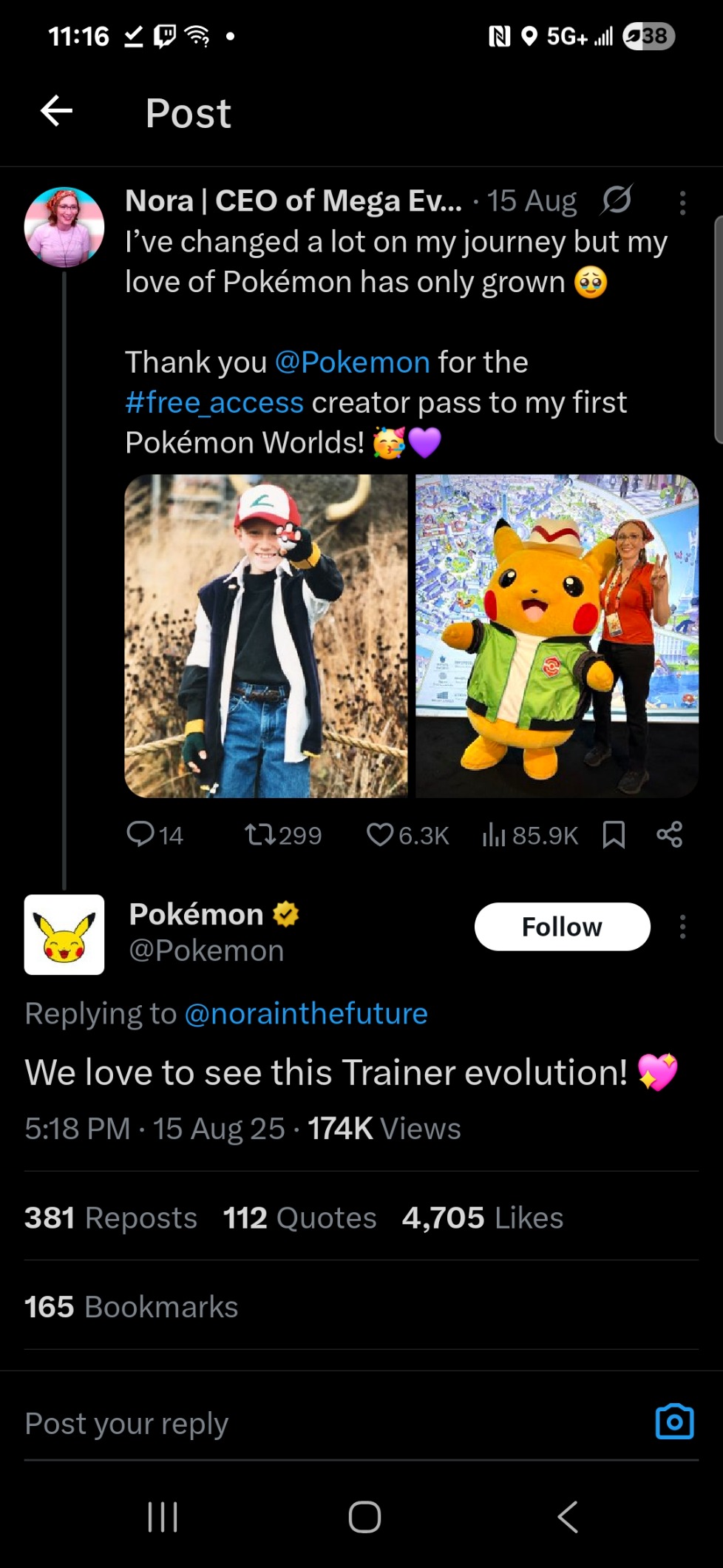Screen dimensions: 723x1568
Task: Tap the Post your reply field
Action: click(x=296, y=1423)
